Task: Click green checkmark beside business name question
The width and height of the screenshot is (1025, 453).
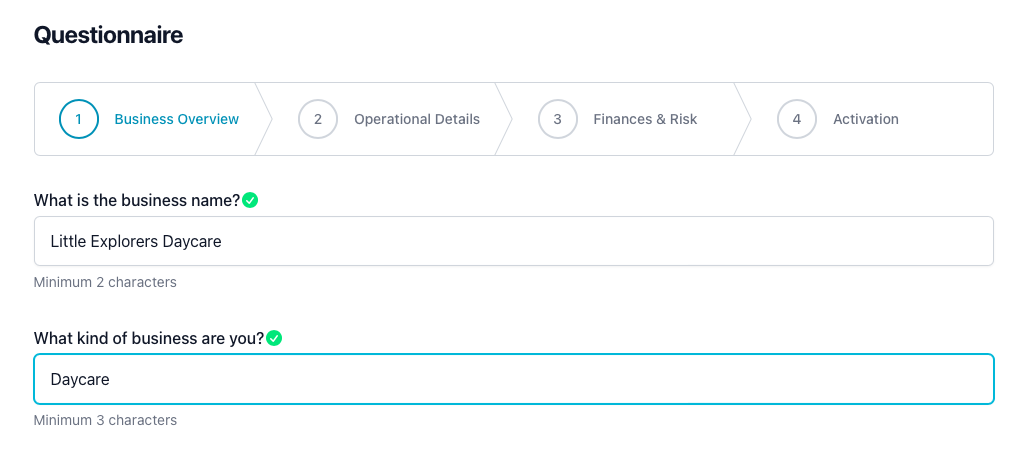Action: click(x=251, y=200)
